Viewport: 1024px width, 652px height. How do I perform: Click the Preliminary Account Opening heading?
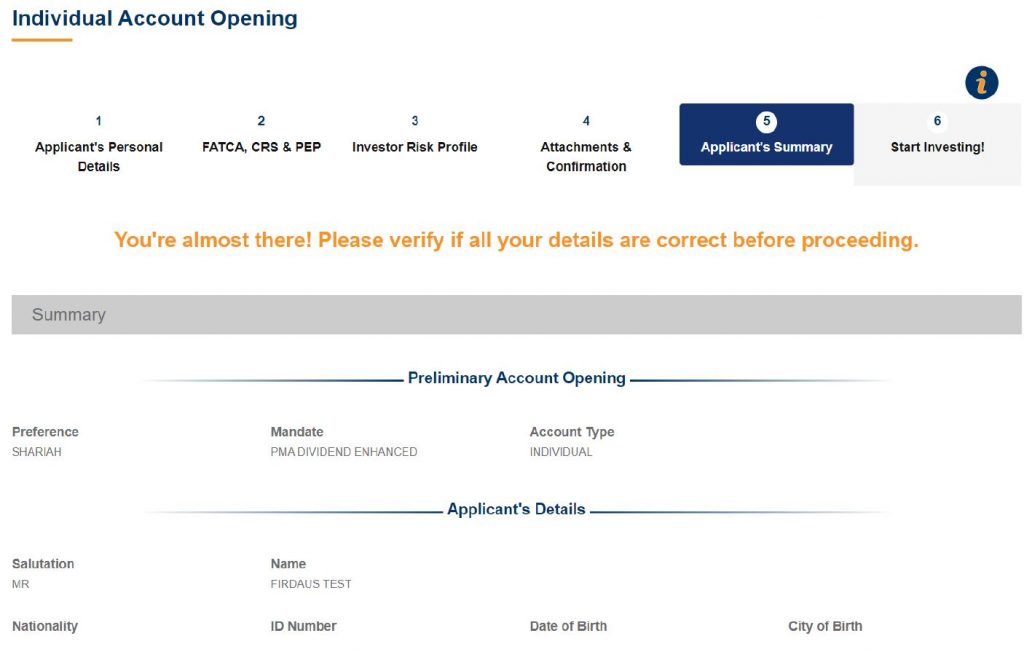[x=517, y=378]
